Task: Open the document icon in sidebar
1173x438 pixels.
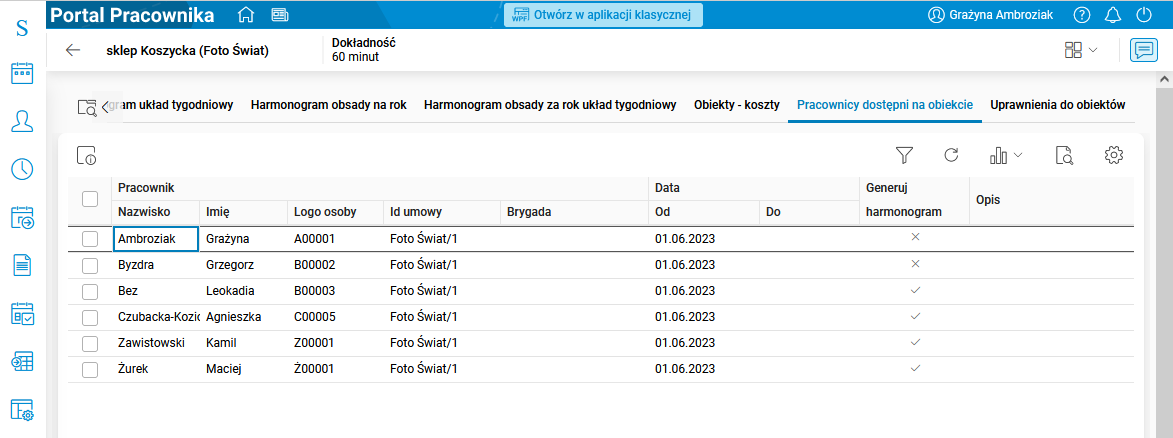Action: click(x=22, y=265)
